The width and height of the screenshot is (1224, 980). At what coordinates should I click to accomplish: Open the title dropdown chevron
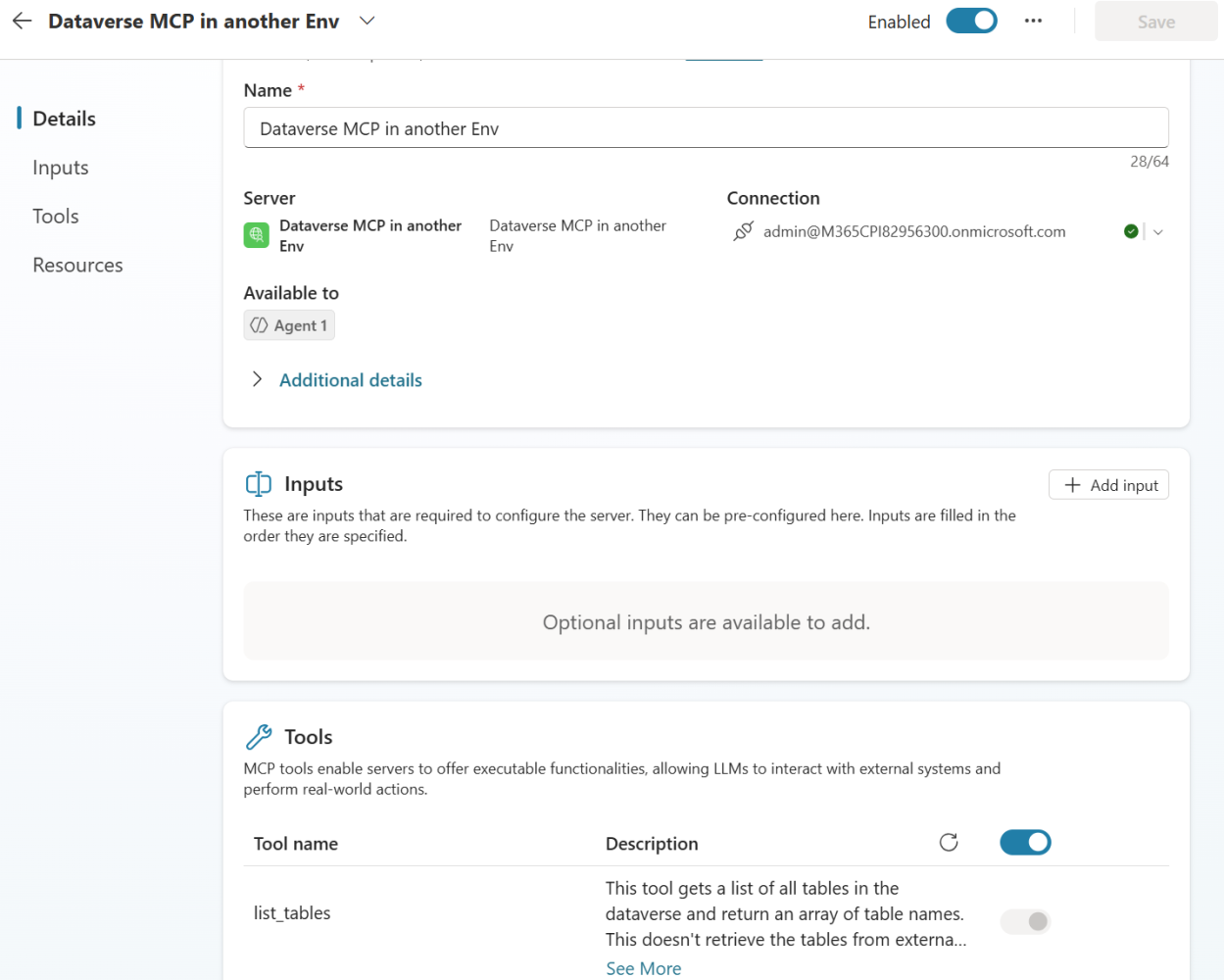367,22
